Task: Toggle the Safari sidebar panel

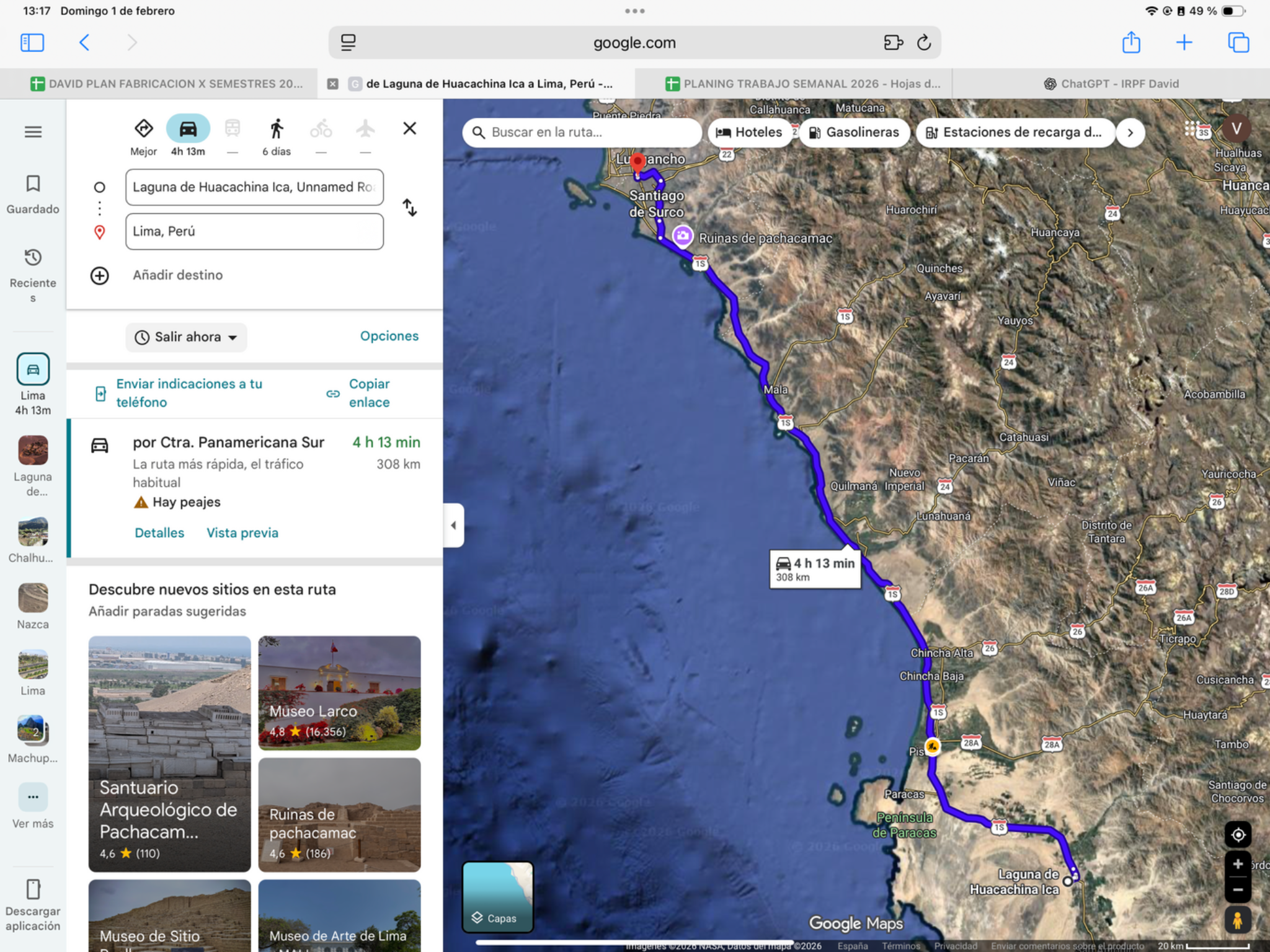Action: click(x=32, y=43)
